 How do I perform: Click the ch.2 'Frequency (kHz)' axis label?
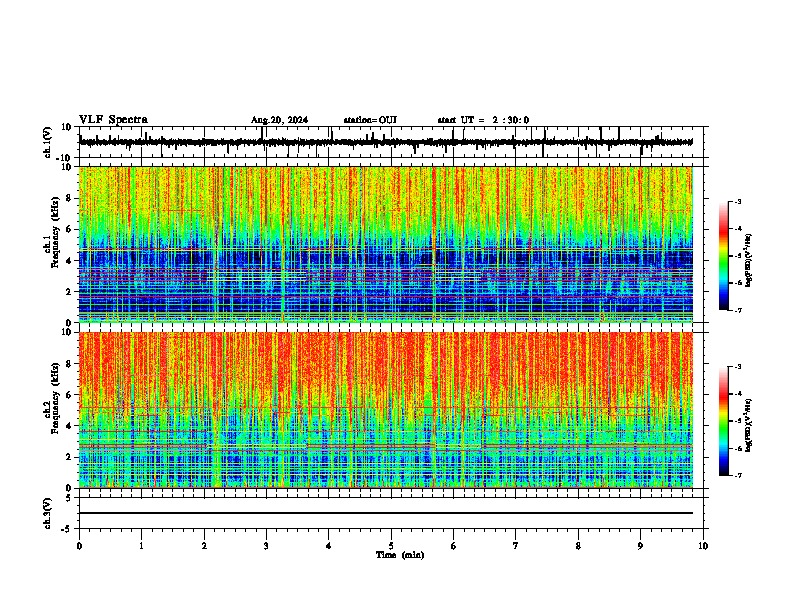click(x=55, y=398)
